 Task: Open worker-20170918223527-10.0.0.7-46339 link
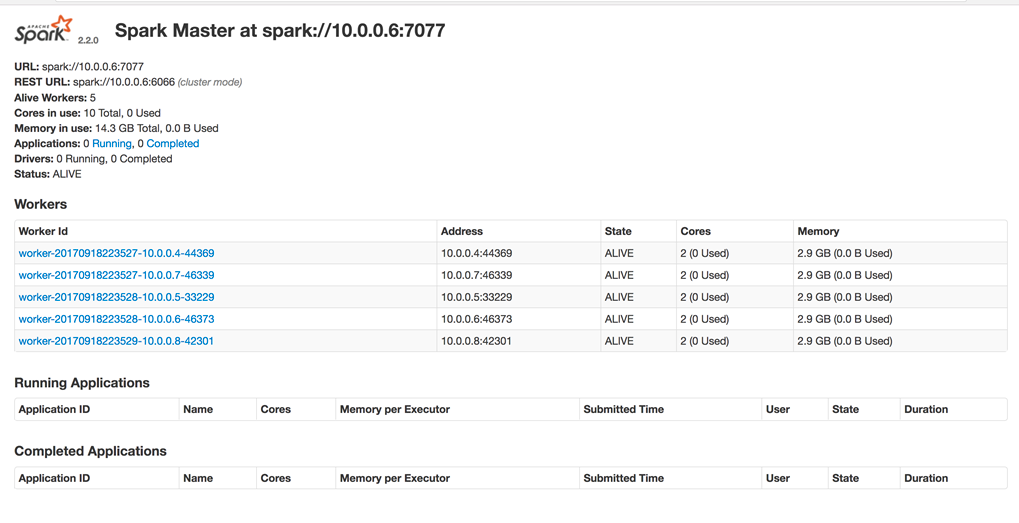coord(116,275)
